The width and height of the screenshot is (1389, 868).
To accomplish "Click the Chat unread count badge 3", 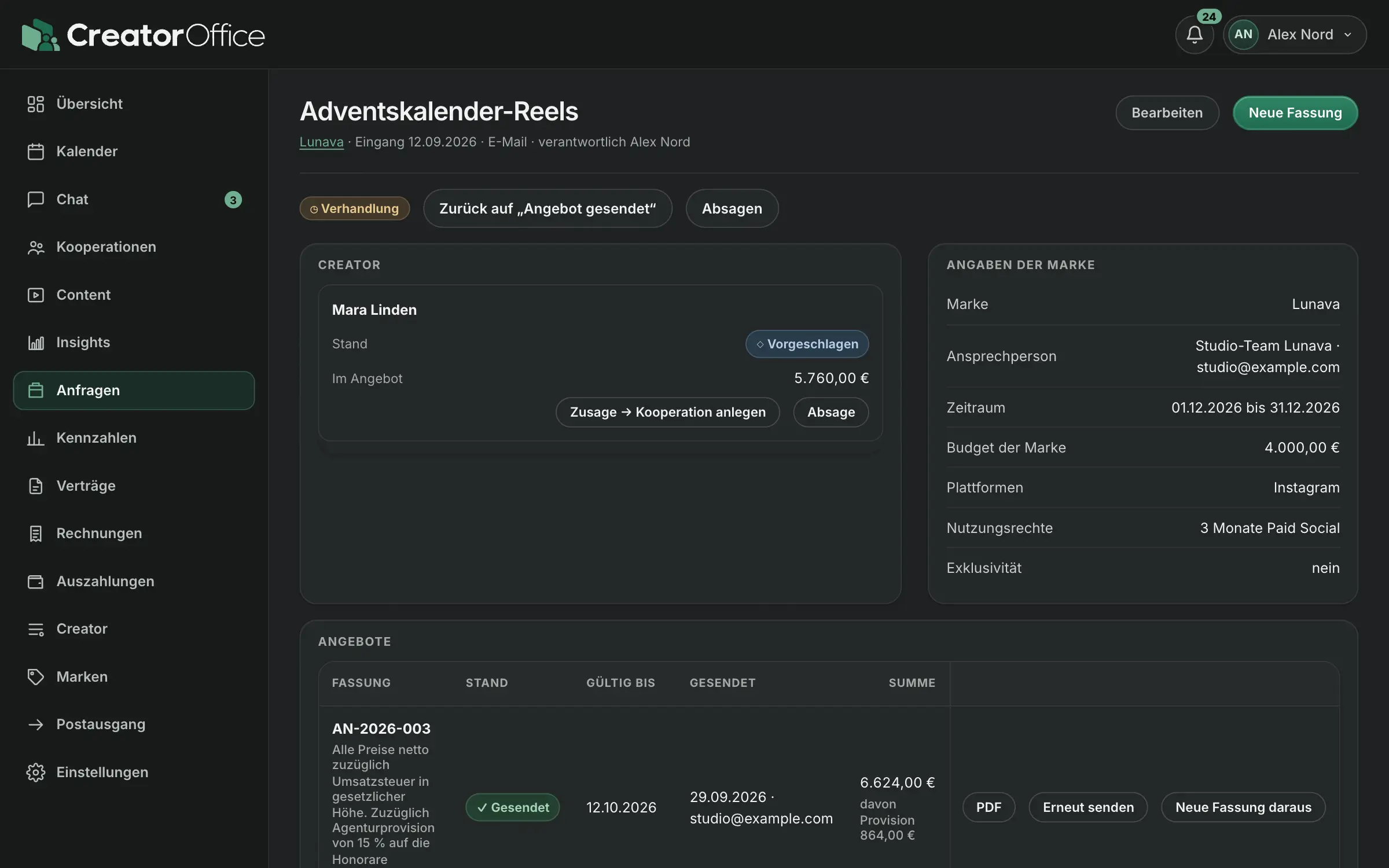I will 233,200.
